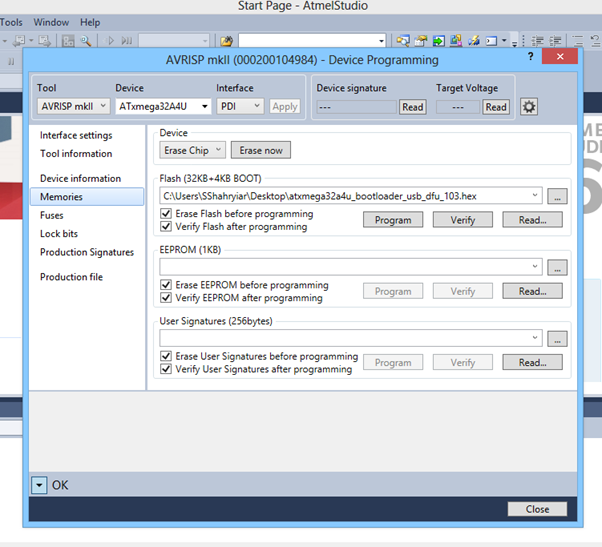
Task: Click the Erase now button
Action: coord(261,150)
